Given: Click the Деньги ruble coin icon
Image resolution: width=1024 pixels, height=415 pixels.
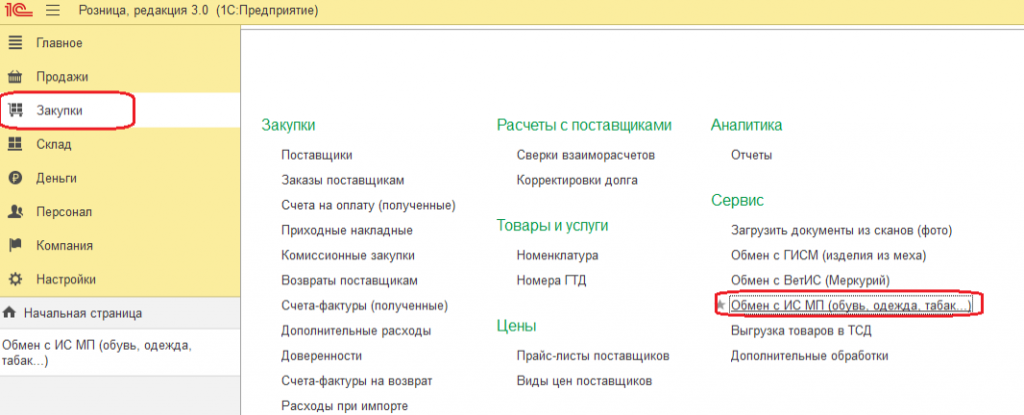Looking at the screenshot, I should click(x=15, y=178).
